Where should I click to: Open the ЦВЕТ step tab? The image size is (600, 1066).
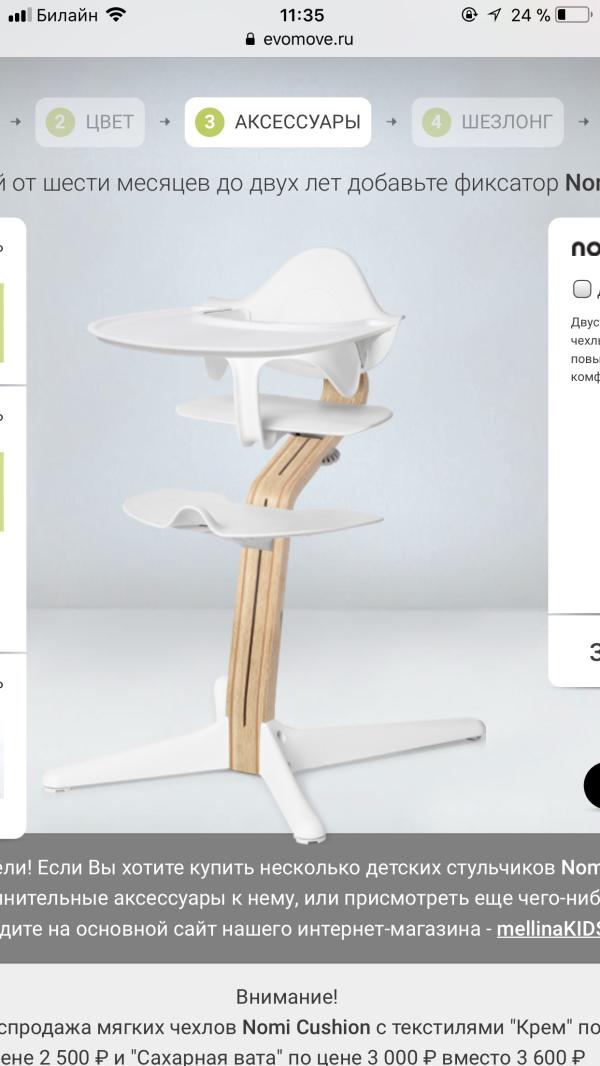coord(90,122)
